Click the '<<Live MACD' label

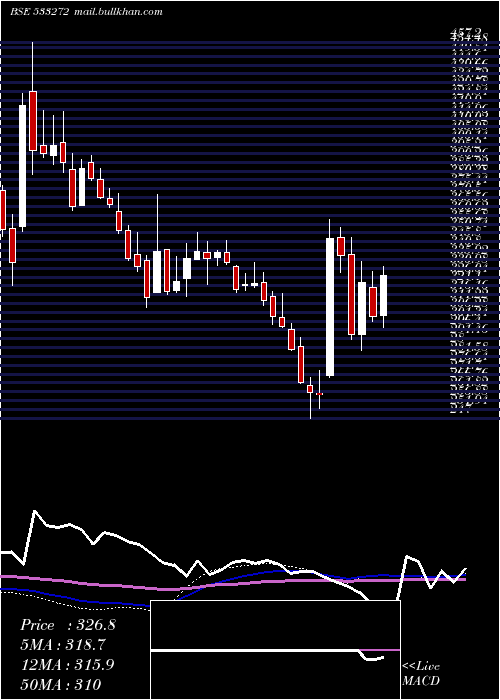(x=421, y=673)
